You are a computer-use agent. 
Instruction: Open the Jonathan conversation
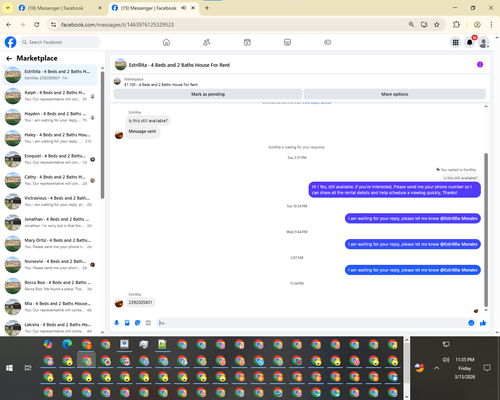coord(50,222)
